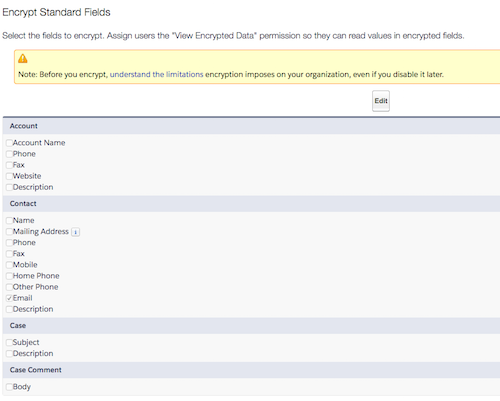This screenshot has height=401, width=500.
Task: Enable the Mailing Address checkbox
Action: [9, 232]
